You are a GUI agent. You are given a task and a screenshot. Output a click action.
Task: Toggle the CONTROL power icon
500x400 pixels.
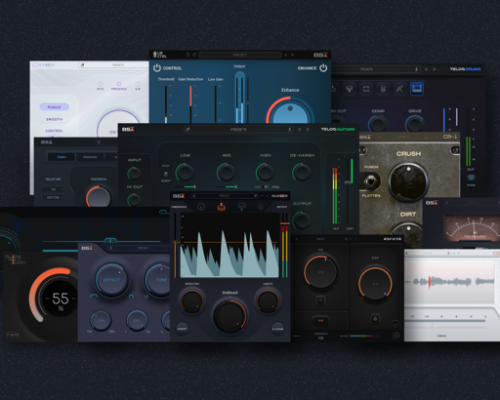point(157,68)
